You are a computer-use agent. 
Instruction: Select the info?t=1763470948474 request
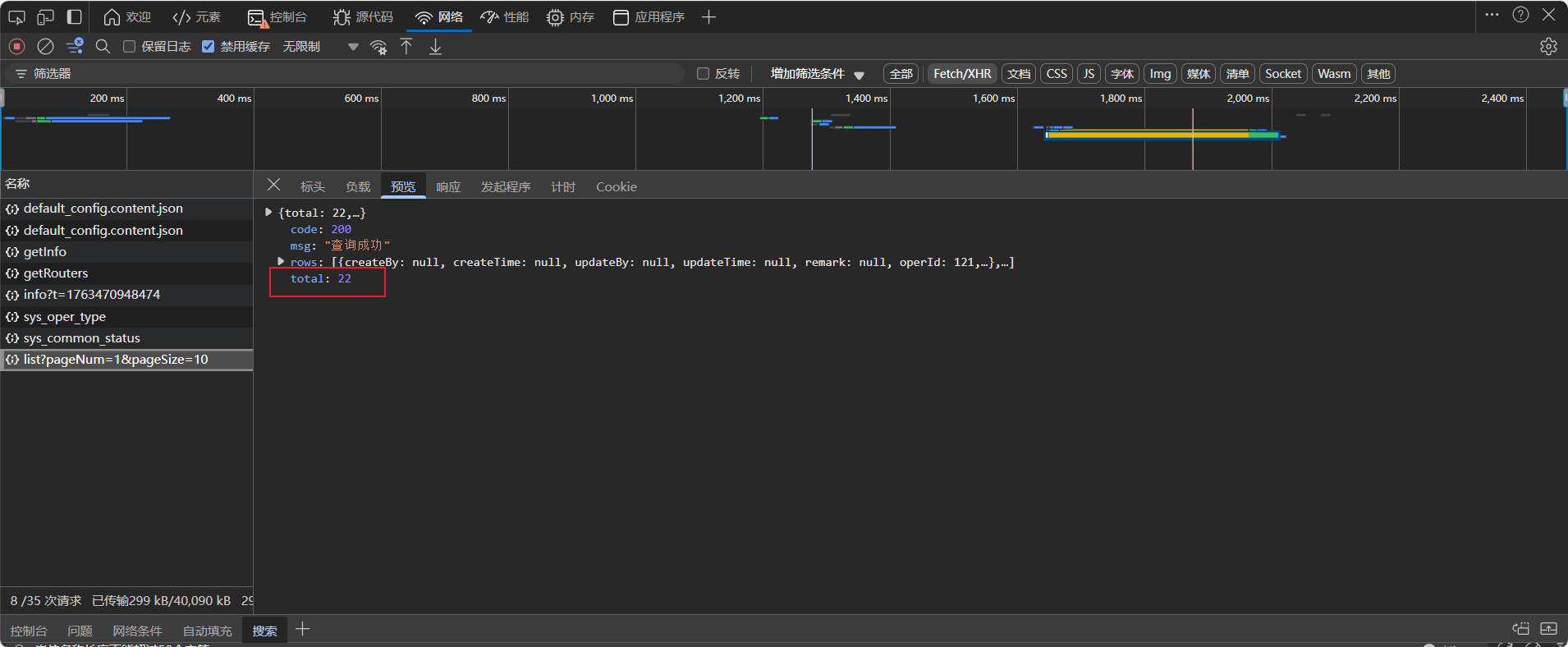[x=126, y=294]
